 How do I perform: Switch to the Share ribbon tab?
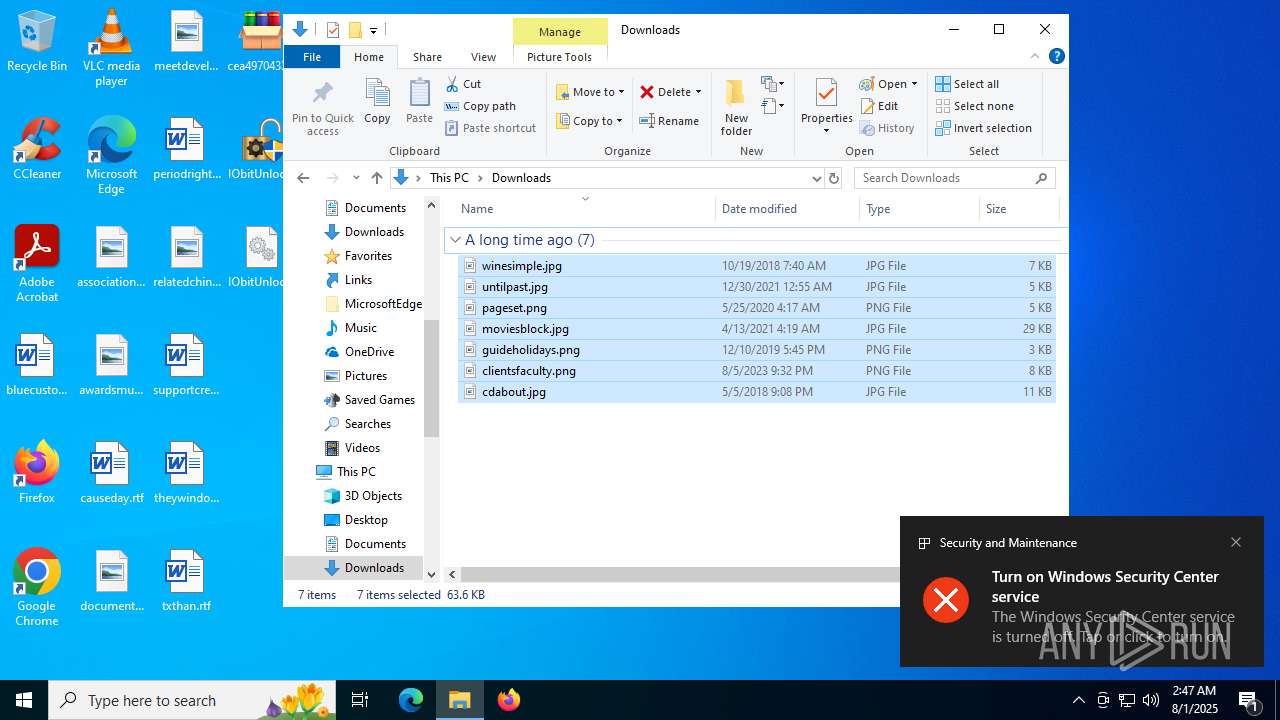tap(427, 57)
